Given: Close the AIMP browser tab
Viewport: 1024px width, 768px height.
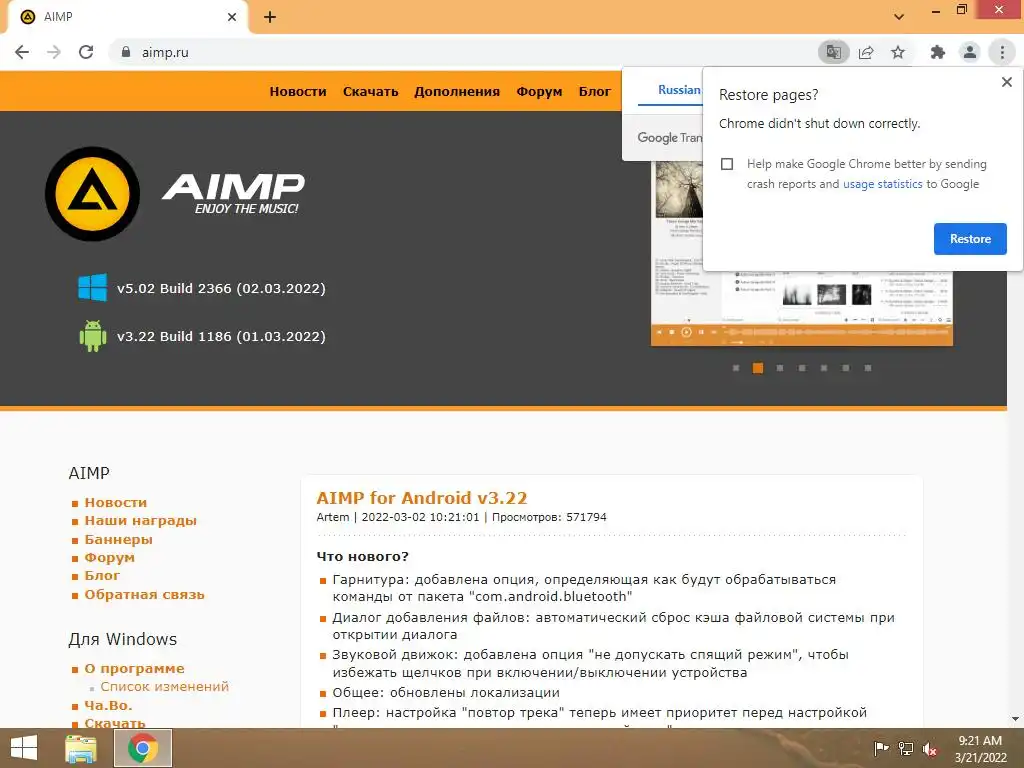Looking at the screenshot, I should (x=232, y=17).
